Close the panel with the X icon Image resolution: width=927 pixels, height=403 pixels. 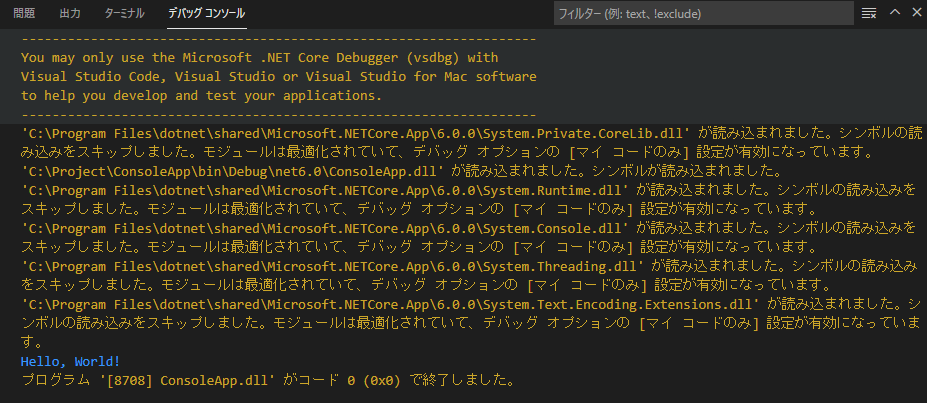click(x=916, y=12)
